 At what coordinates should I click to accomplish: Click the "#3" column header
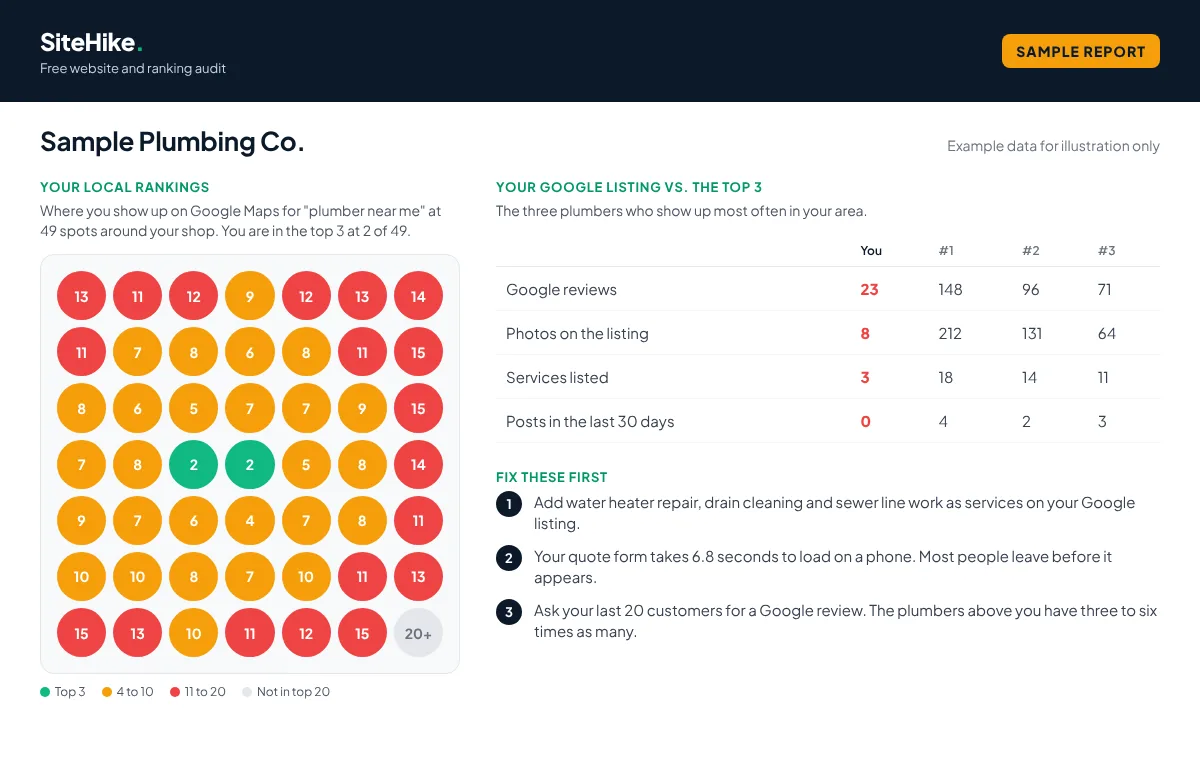(x=1106, y=251)
